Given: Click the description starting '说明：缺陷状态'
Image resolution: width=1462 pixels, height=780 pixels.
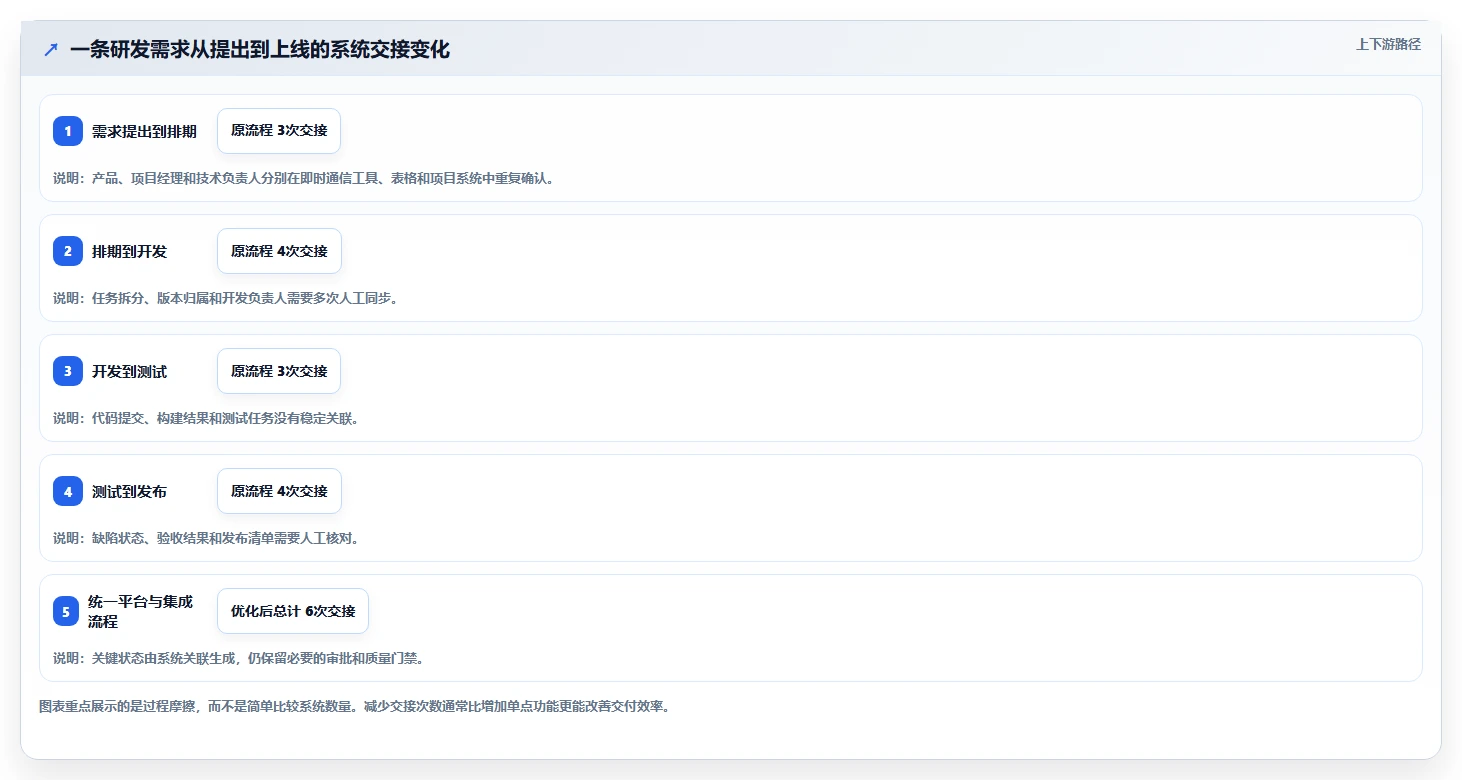Looking at the screenshot, I should 206,538.
